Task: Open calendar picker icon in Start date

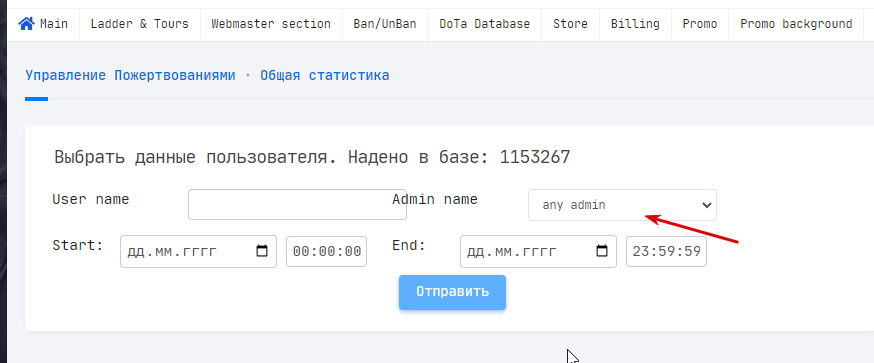Action: pyautogui.click(x=262, y=251)
